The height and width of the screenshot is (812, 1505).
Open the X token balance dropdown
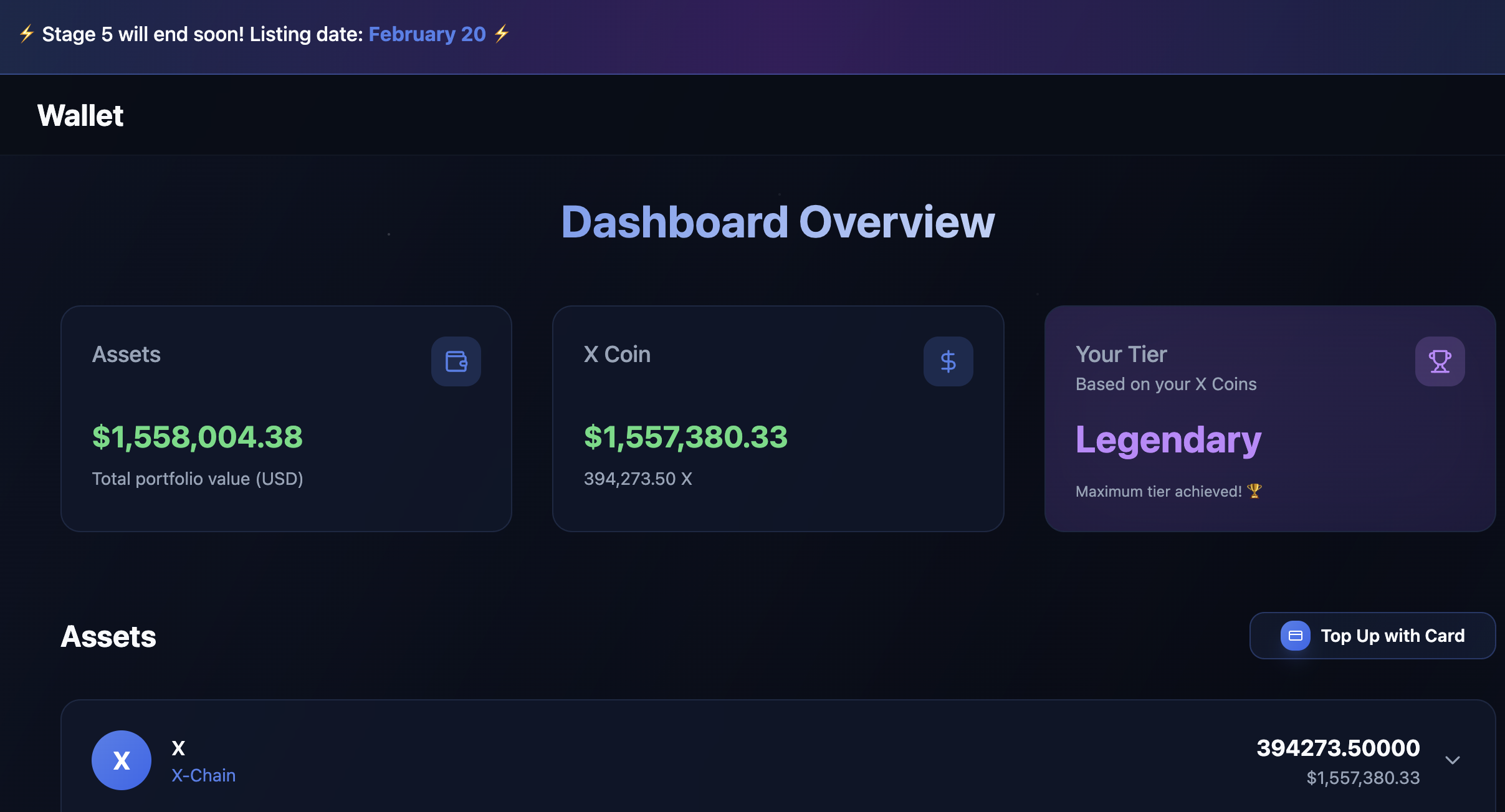[1452, 760]
